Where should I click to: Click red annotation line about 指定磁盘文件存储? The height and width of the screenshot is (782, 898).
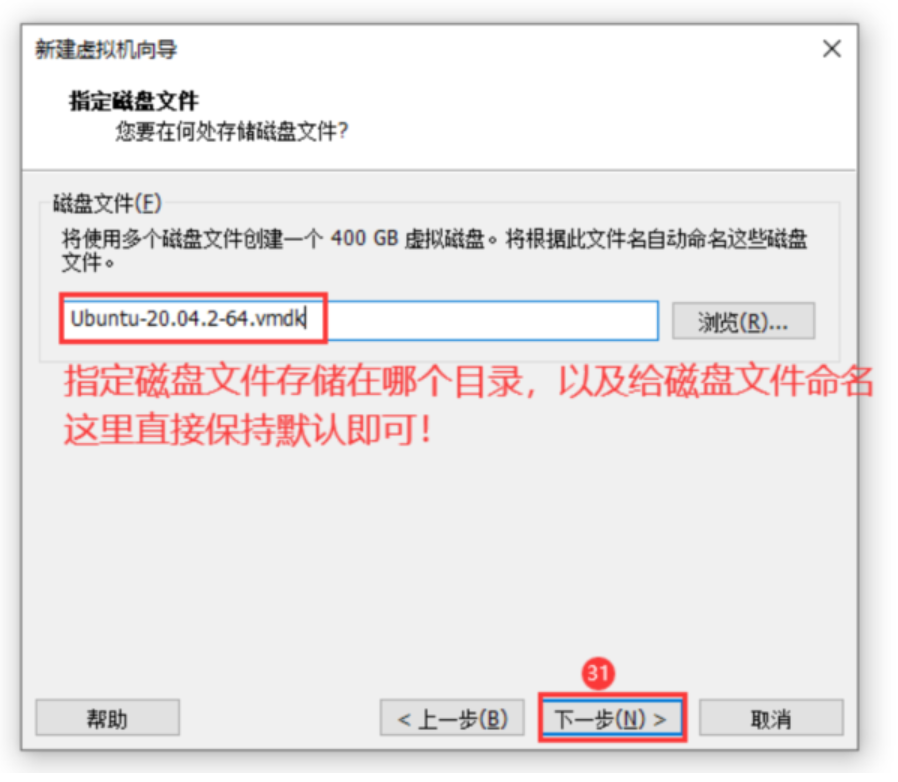tap(468, 381)
